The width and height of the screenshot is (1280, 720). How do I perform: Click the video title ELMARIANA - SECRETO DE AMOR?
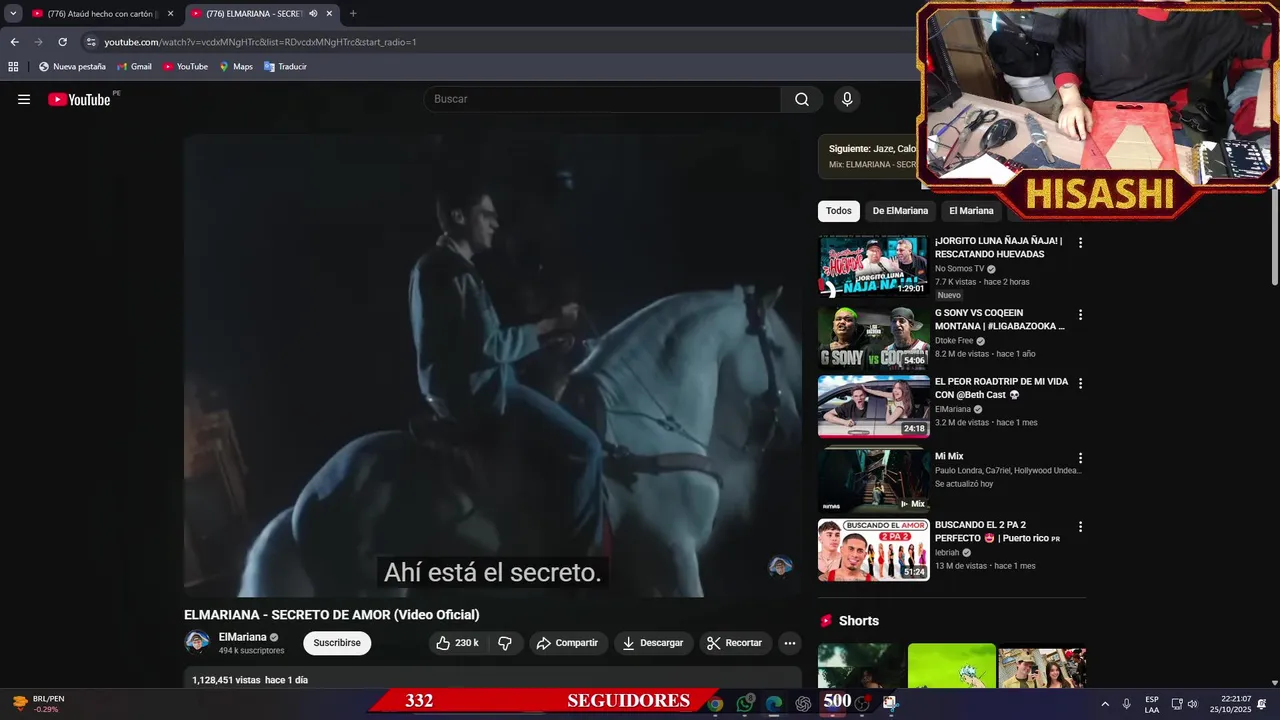332,615
